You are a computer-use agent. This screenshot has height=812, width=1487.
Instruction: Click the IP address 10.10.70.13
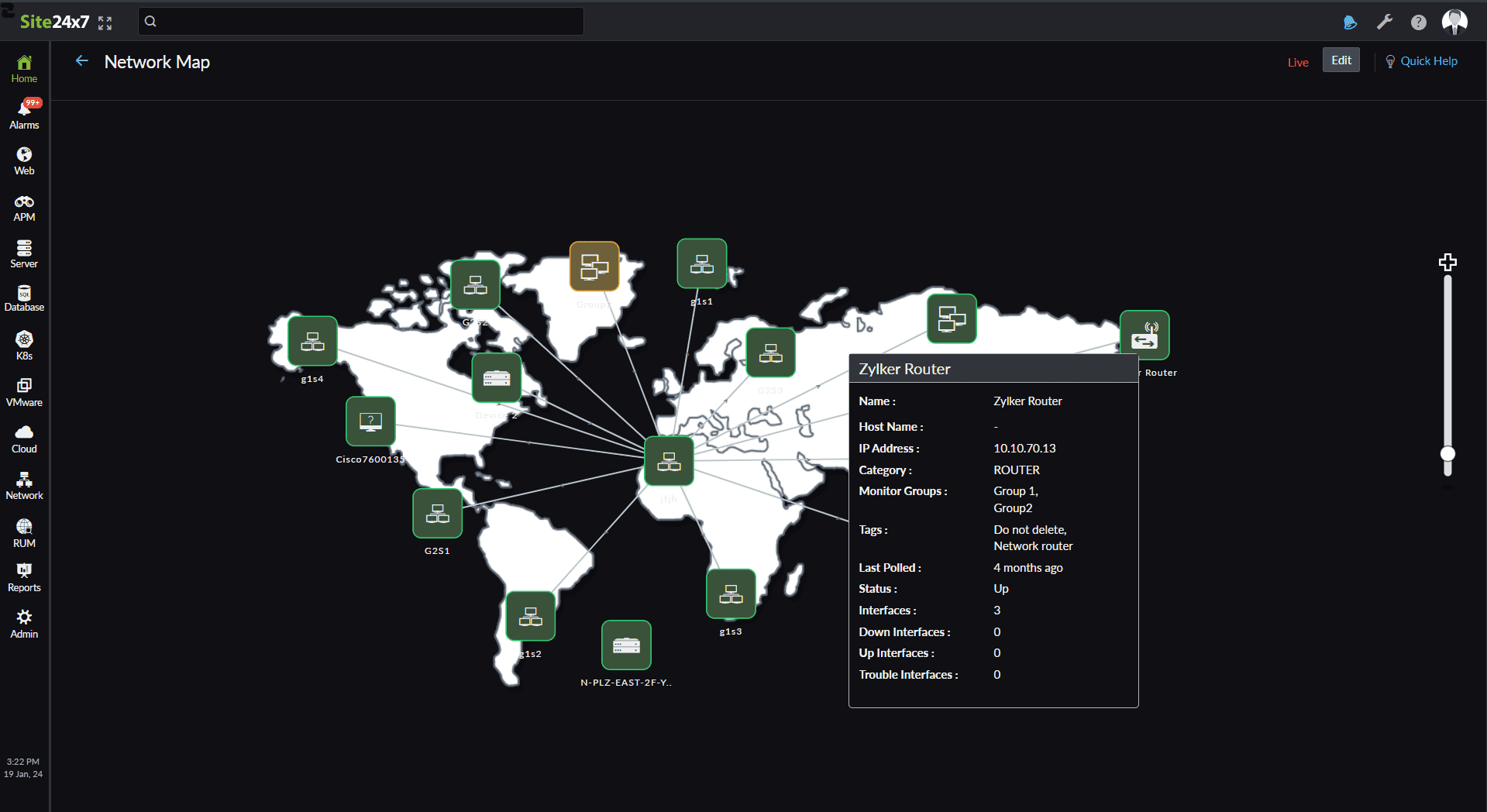point(1024,449)
